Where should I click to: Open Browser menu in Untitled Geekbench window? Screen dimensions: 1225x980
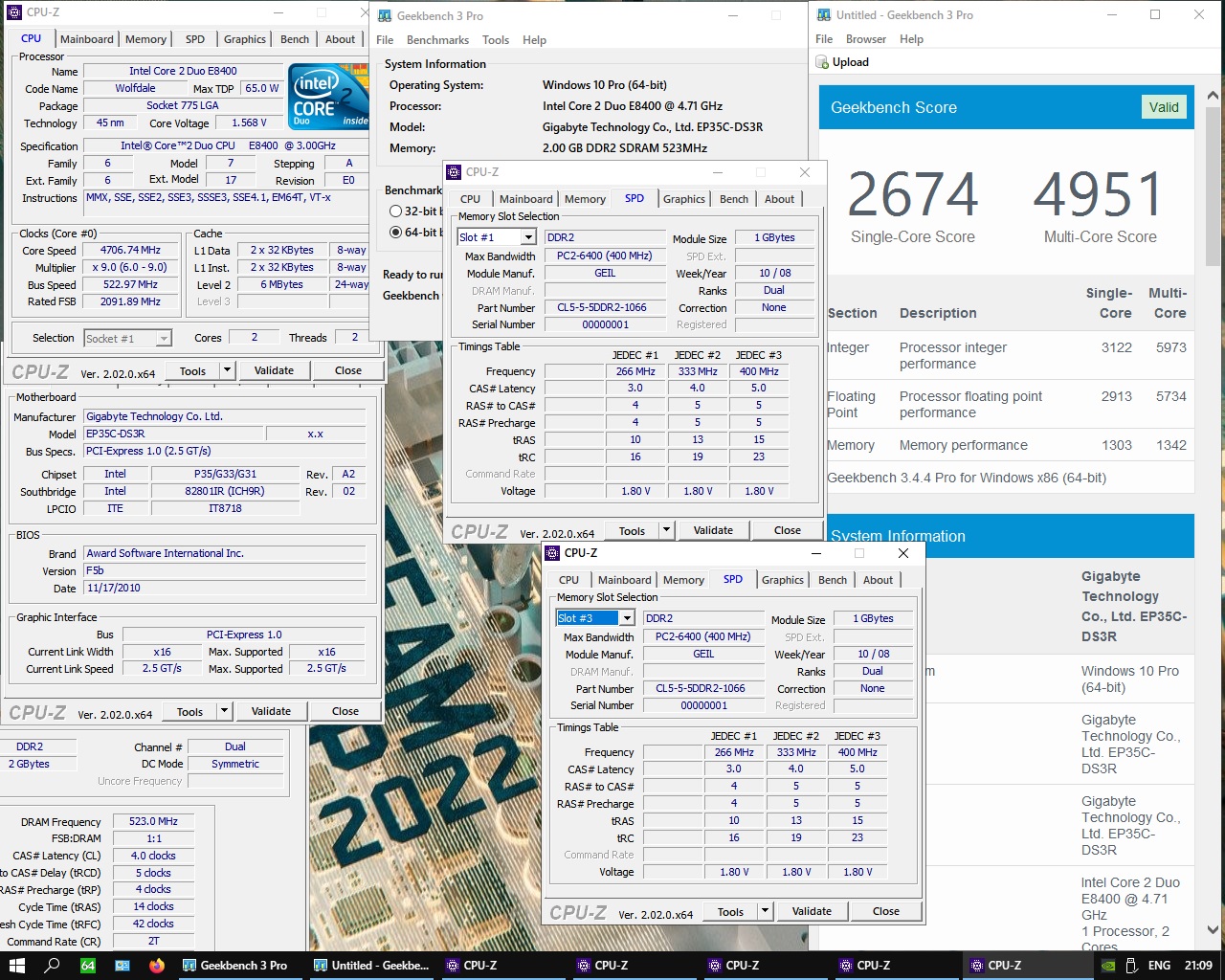[866, 39]
